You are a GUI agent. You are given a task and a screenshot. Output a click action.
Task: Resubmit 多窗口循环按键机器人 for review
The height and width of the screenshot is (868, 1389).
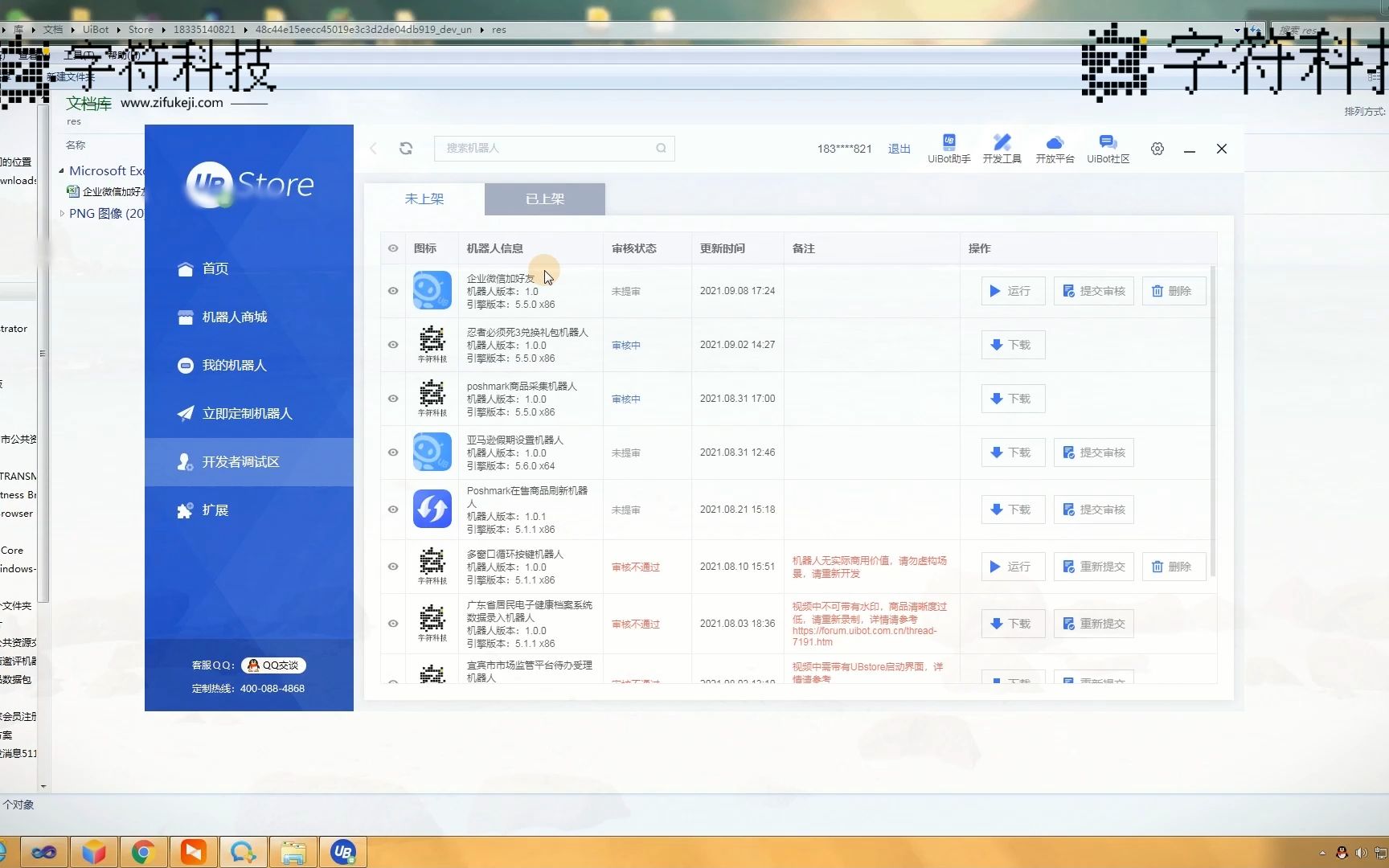click(x=1093, y=567)
